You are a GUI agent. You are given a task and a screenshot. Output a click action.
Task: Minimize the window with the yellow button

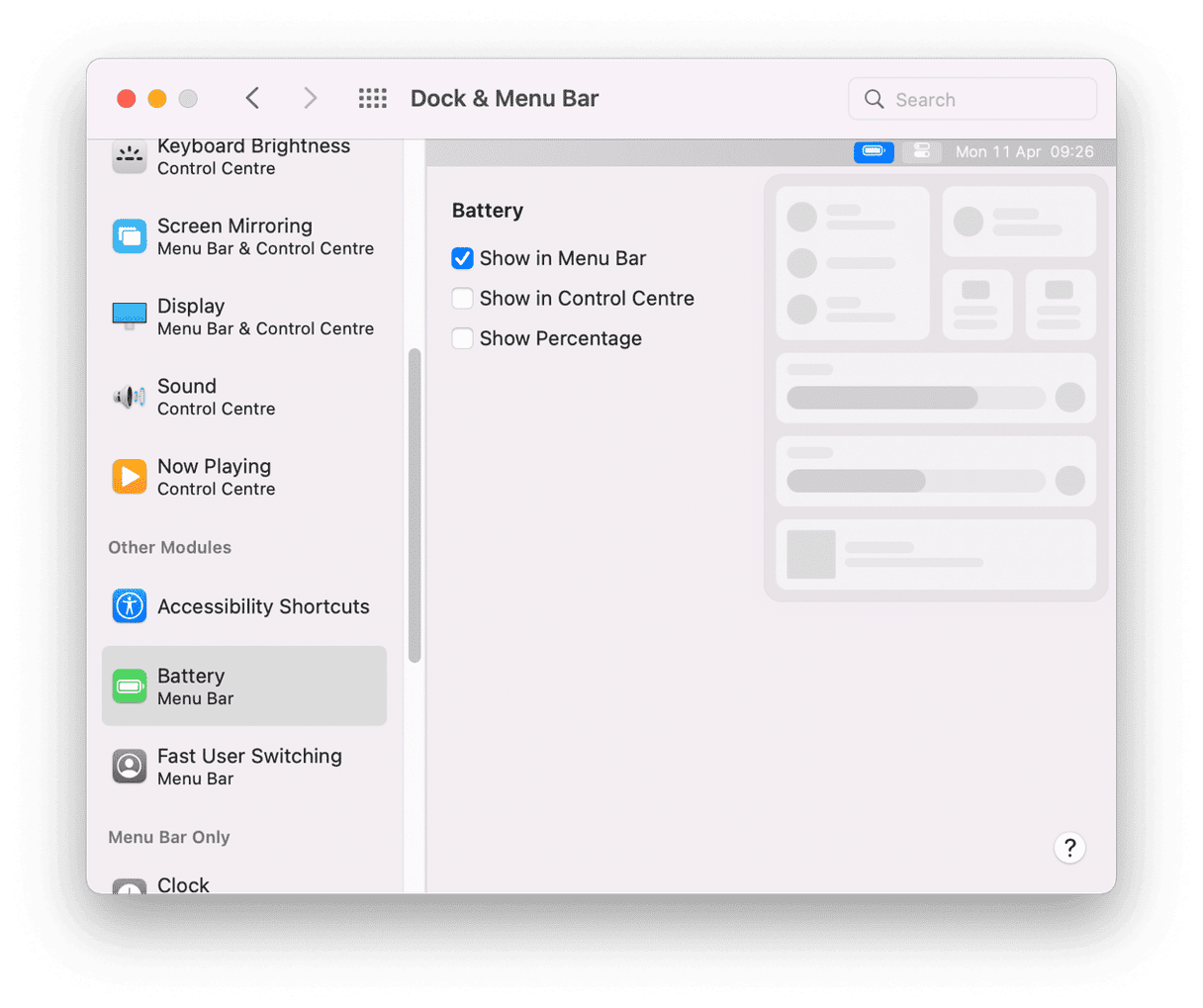(x=156, y=98)
